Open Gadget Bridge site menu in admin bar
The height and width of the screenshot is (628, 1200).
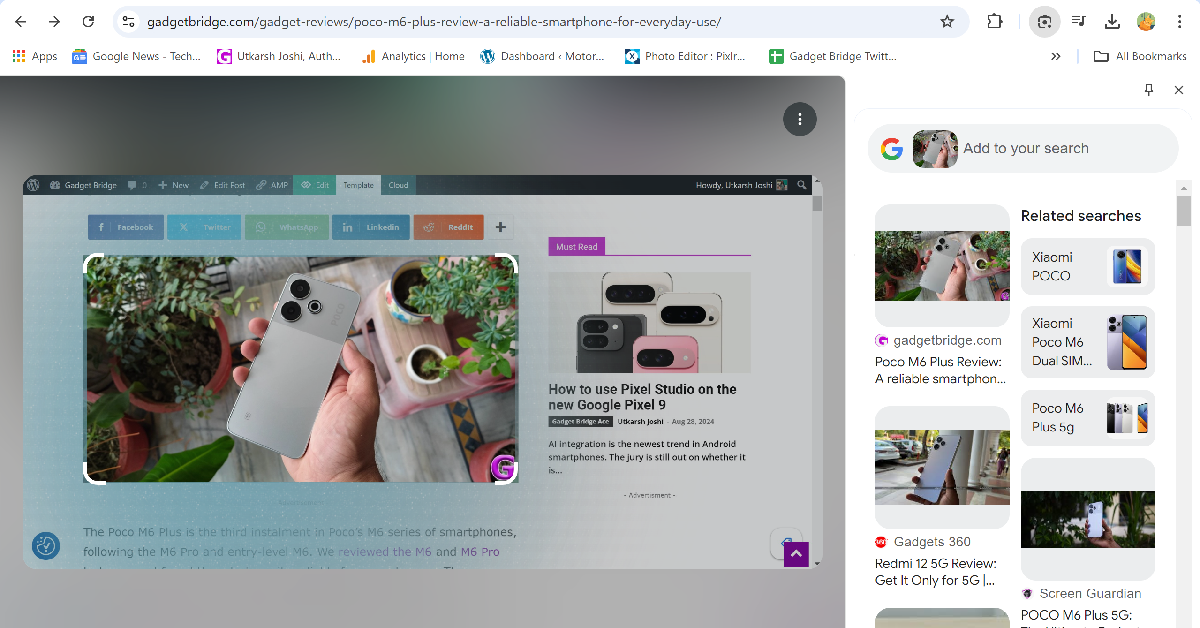[x=84, y=185]
